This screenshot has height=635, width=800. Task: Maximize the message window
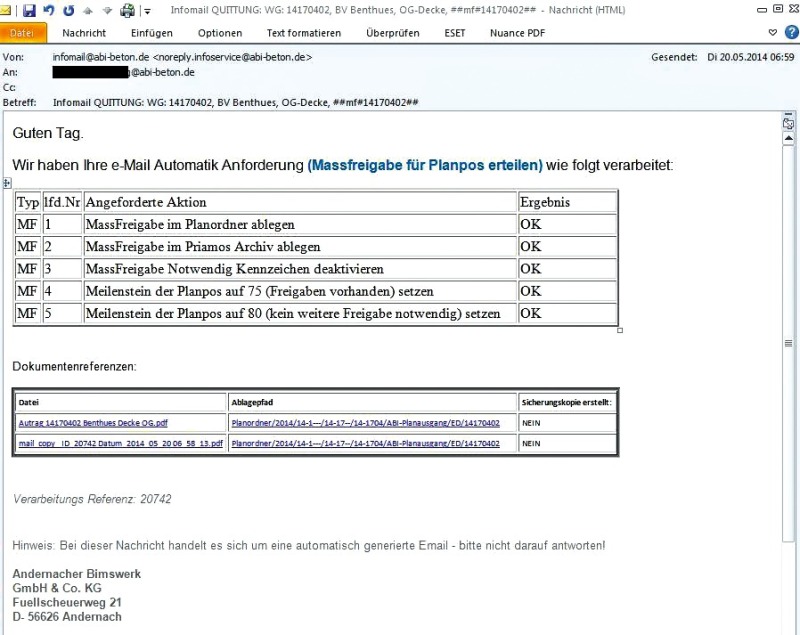click(778, 9)
